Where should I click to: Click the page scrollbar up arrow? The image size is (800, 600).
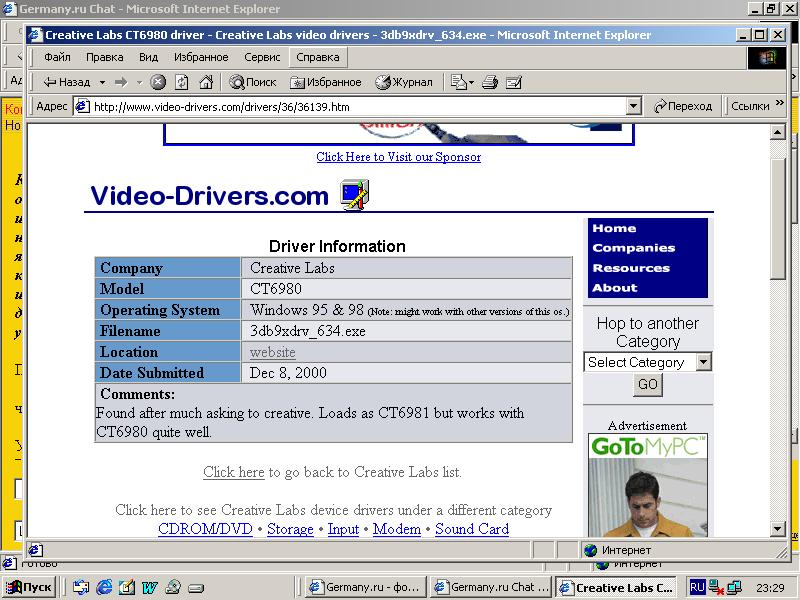point(777,133)
